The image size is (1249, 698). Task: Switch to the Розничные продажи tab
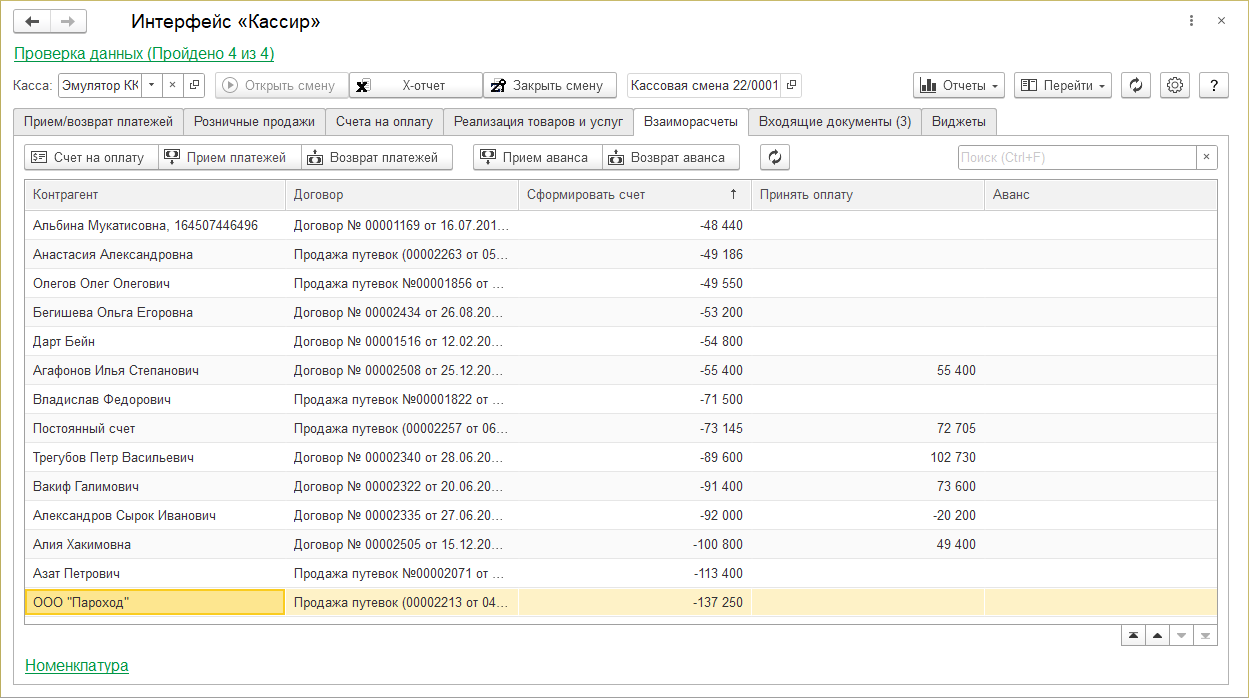(254, 121)
